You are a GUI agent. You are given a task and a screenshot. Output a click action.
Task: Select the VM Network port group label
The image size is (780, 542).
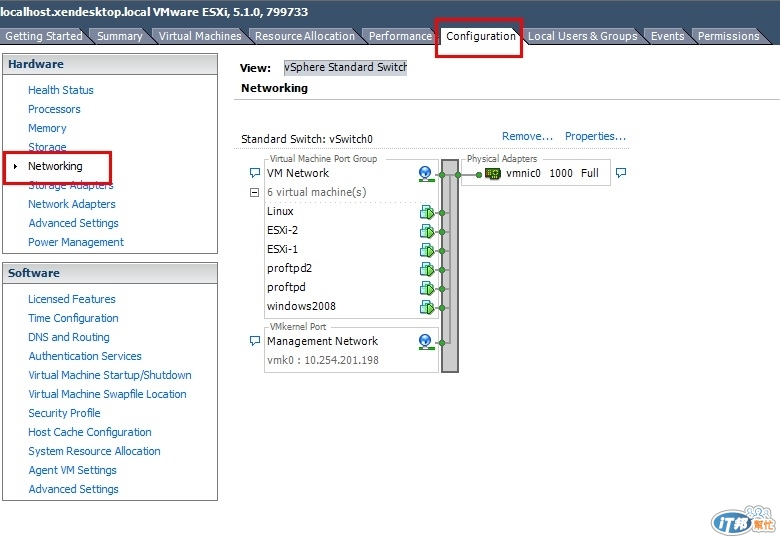tap(298, 173)
